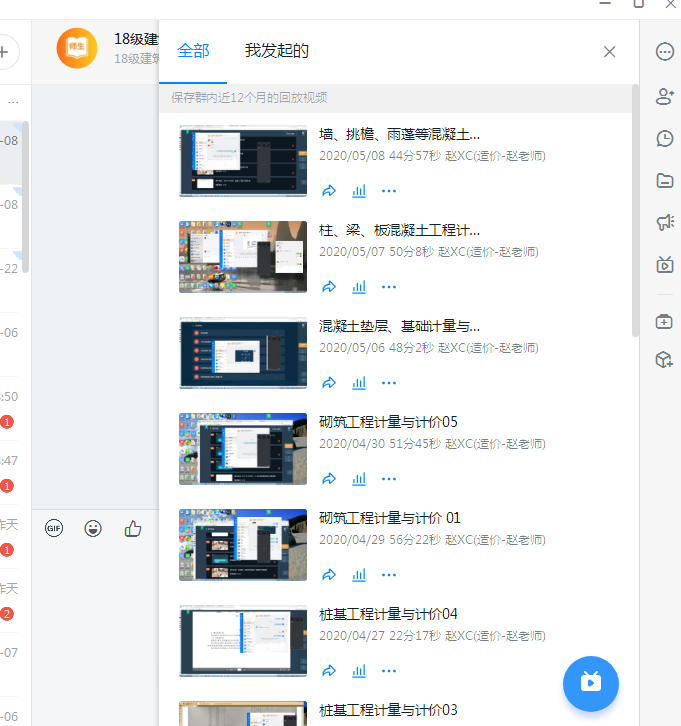Click the add-app briefcase plus icon in sidebar
The image size is (681, 726).
[x=664, y=321]
